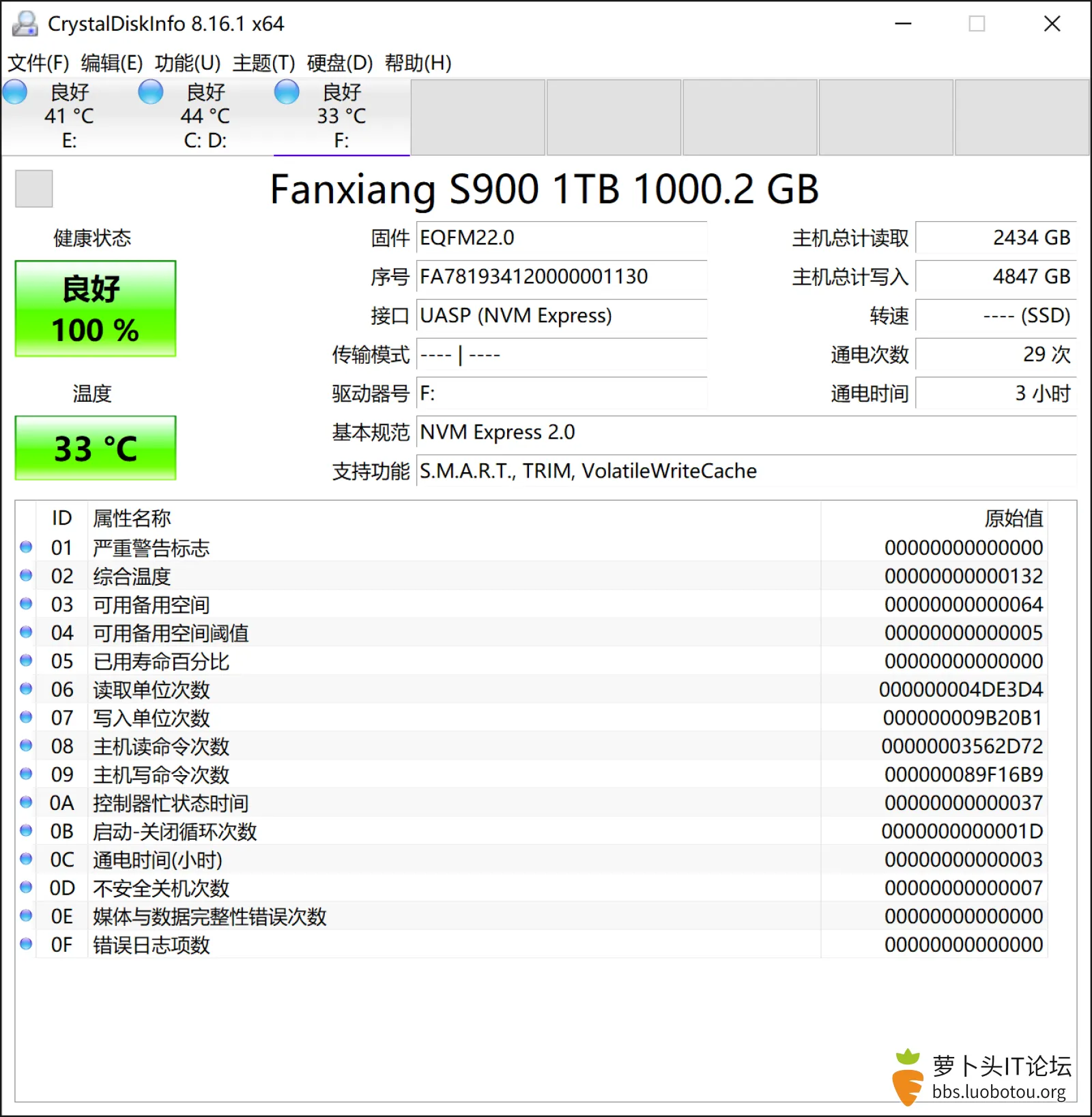Click status dot for 0A 控制器忙状态时间
This screenshot has height=1117, width=1092.
[26, 802]
